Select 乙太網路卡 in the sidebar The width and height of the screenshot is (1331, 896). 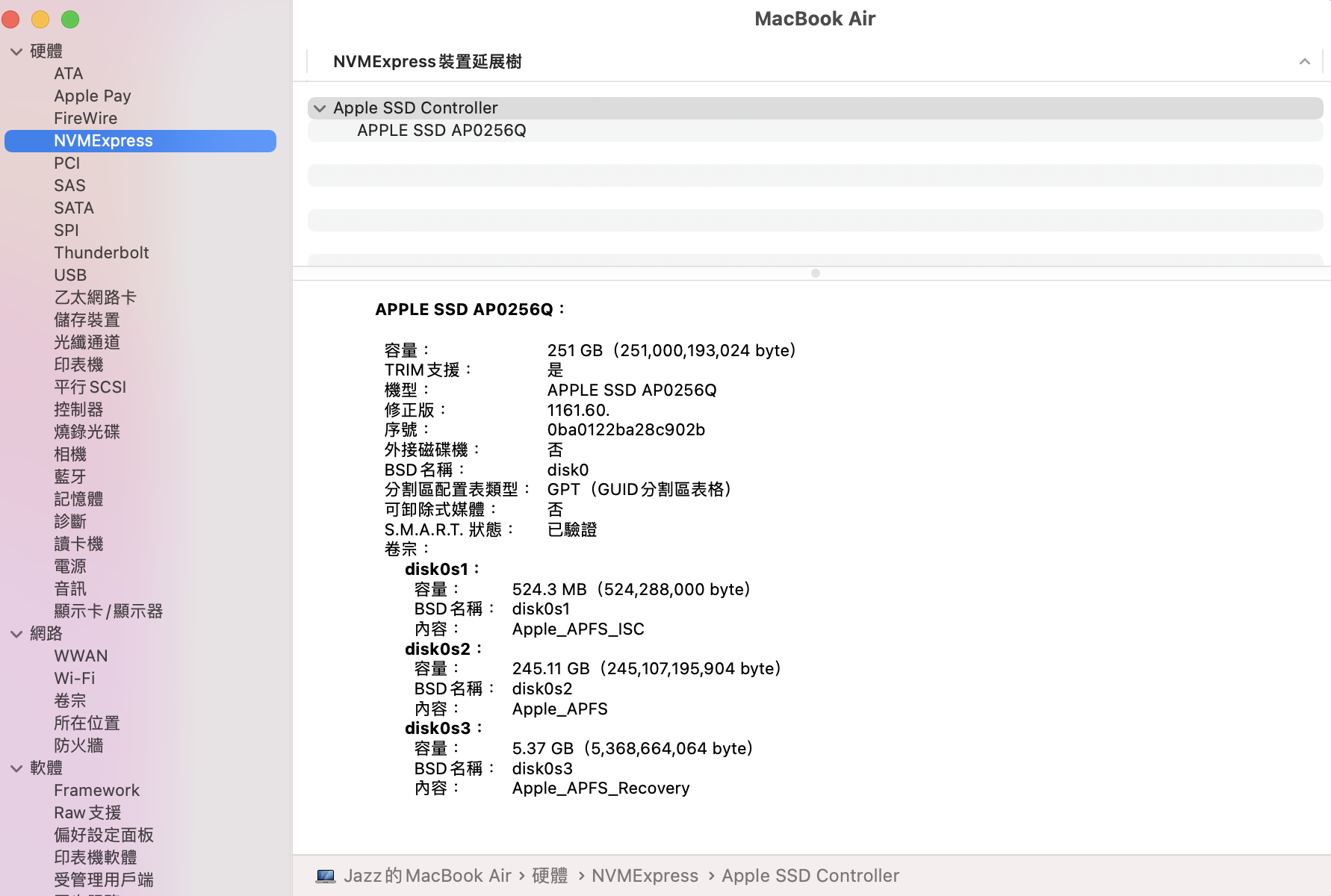[x=96, y=298]
